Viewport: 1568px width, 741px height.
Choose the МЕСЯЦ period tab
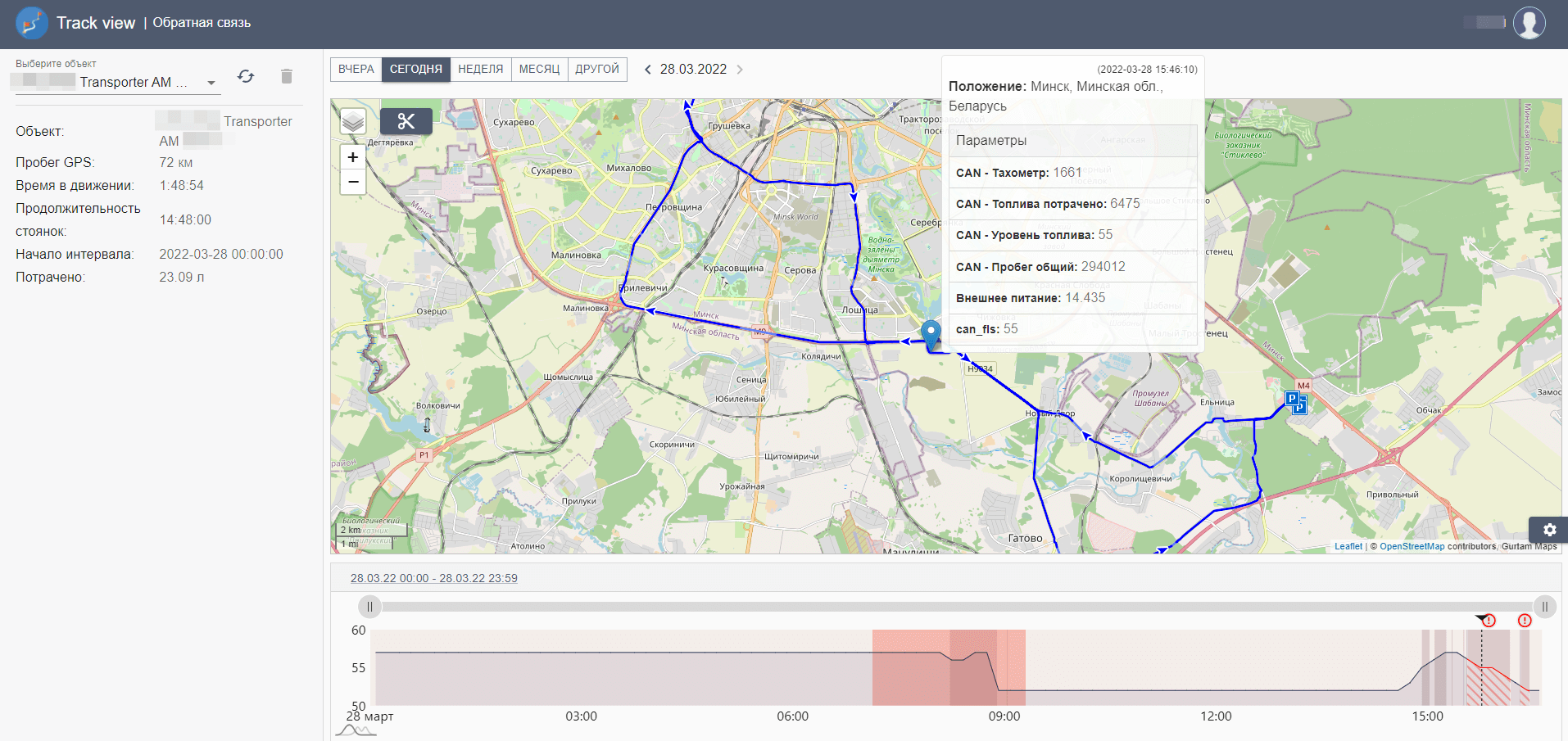[x=539, y=70]
